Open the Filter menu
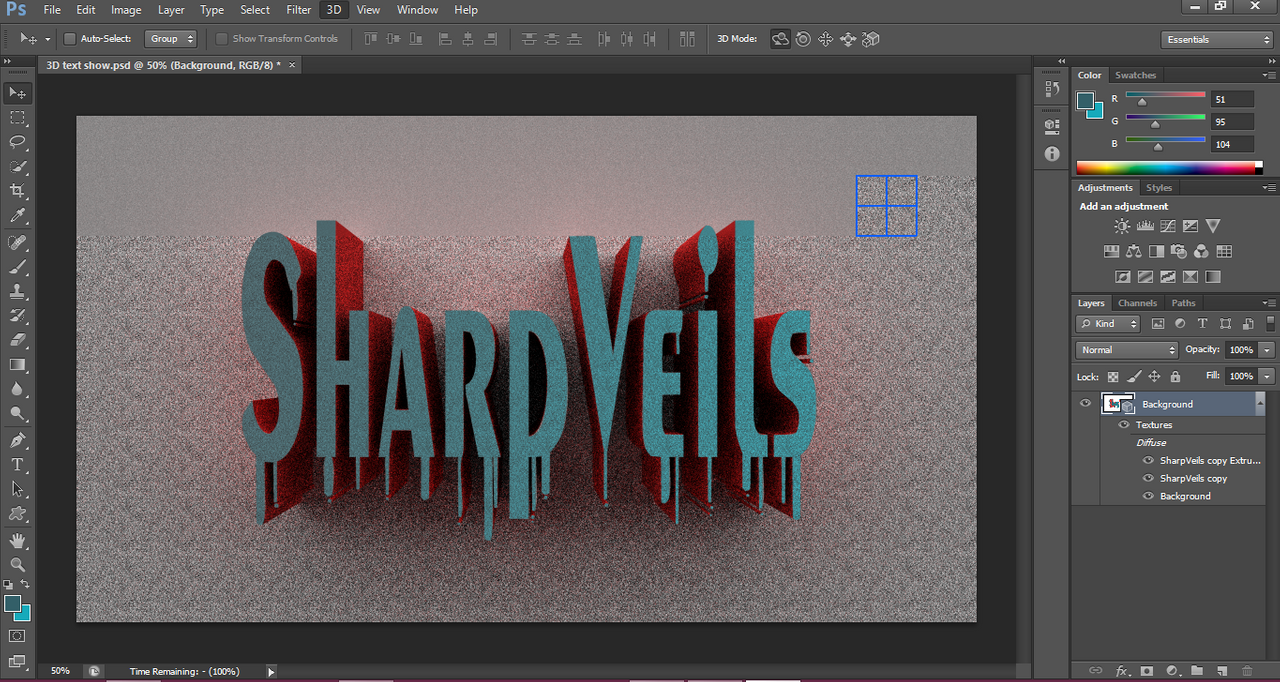This screenshot has width=1280, height=682. click(299, 10)
